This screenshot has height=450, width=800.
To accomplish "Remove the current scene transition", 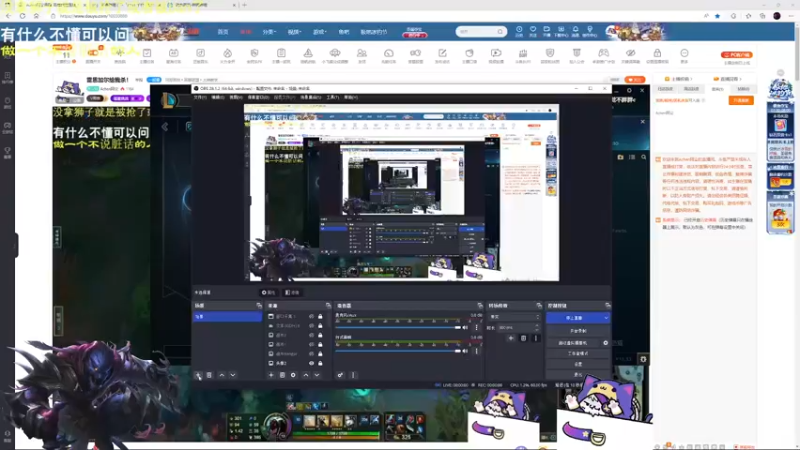I will tap(523, 338).
